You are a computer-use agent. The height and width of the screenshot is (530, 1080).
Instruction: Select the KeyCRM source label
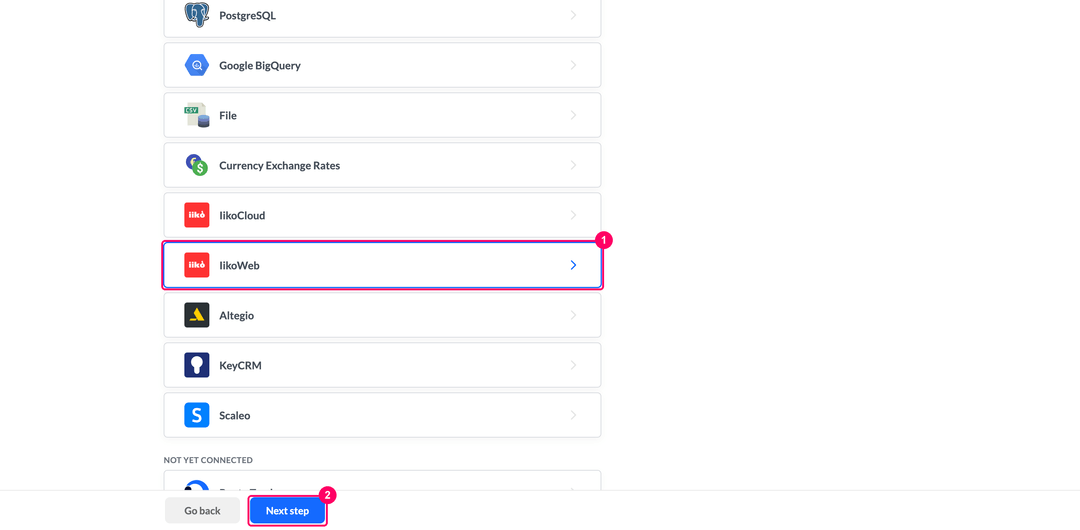tap(240, 365)
